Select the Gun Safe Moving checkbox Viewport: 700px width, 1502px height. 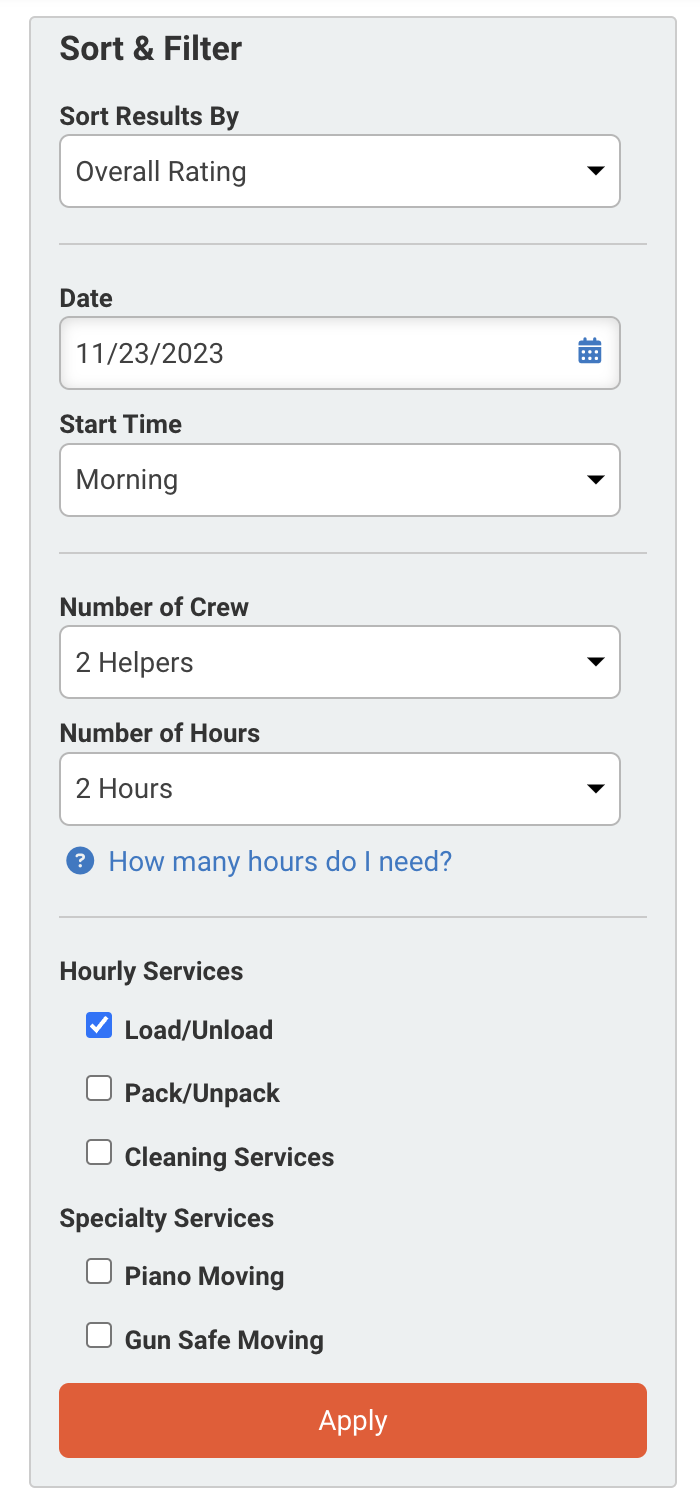click(99, 1336)
